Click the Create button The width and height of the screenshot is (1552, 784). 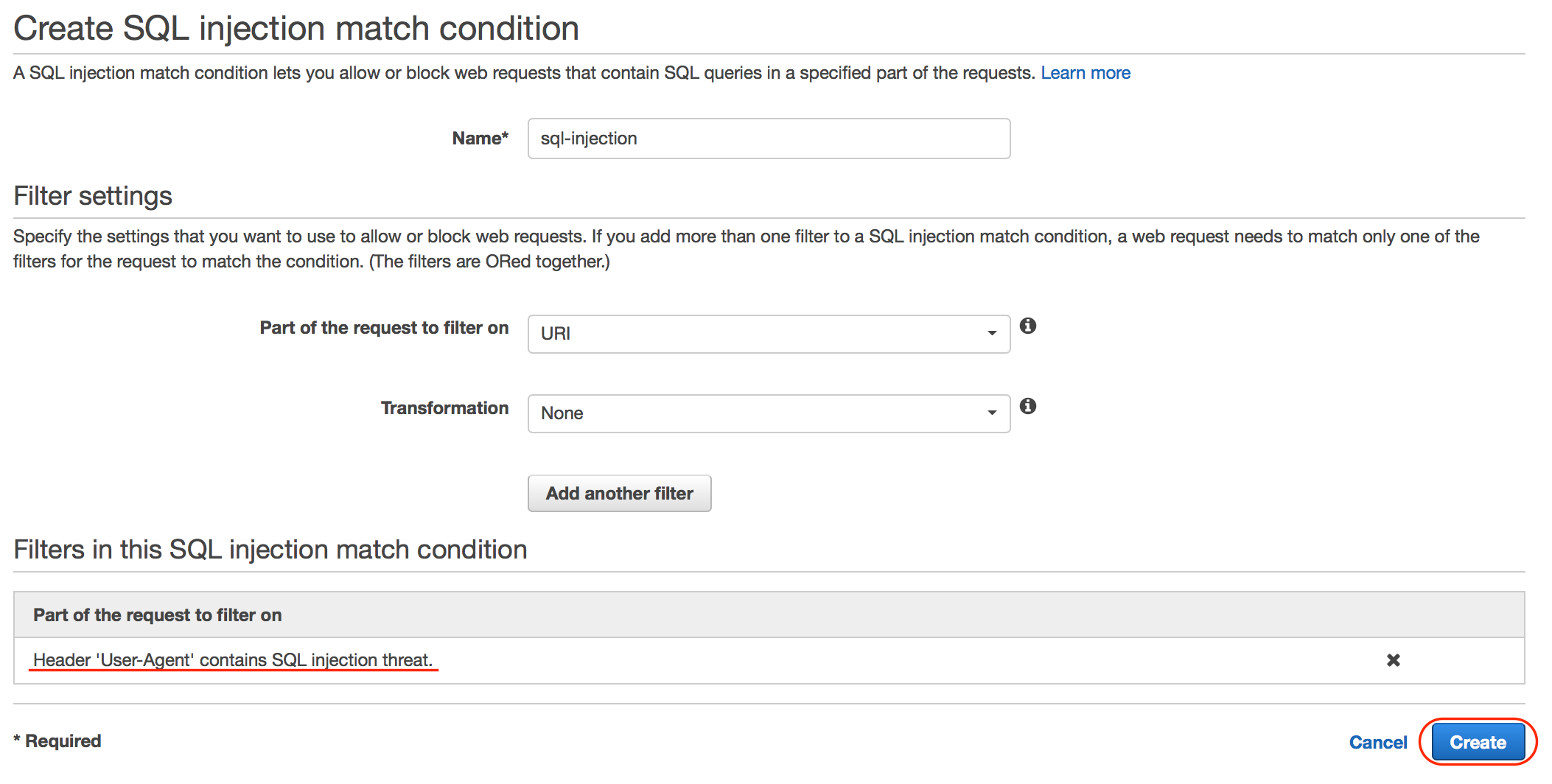(1478, 742)
